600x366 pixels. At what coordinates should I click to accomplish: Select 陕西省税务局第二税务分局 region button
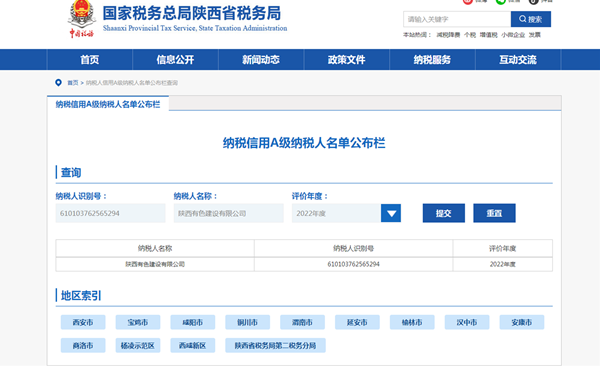(276, 345)
